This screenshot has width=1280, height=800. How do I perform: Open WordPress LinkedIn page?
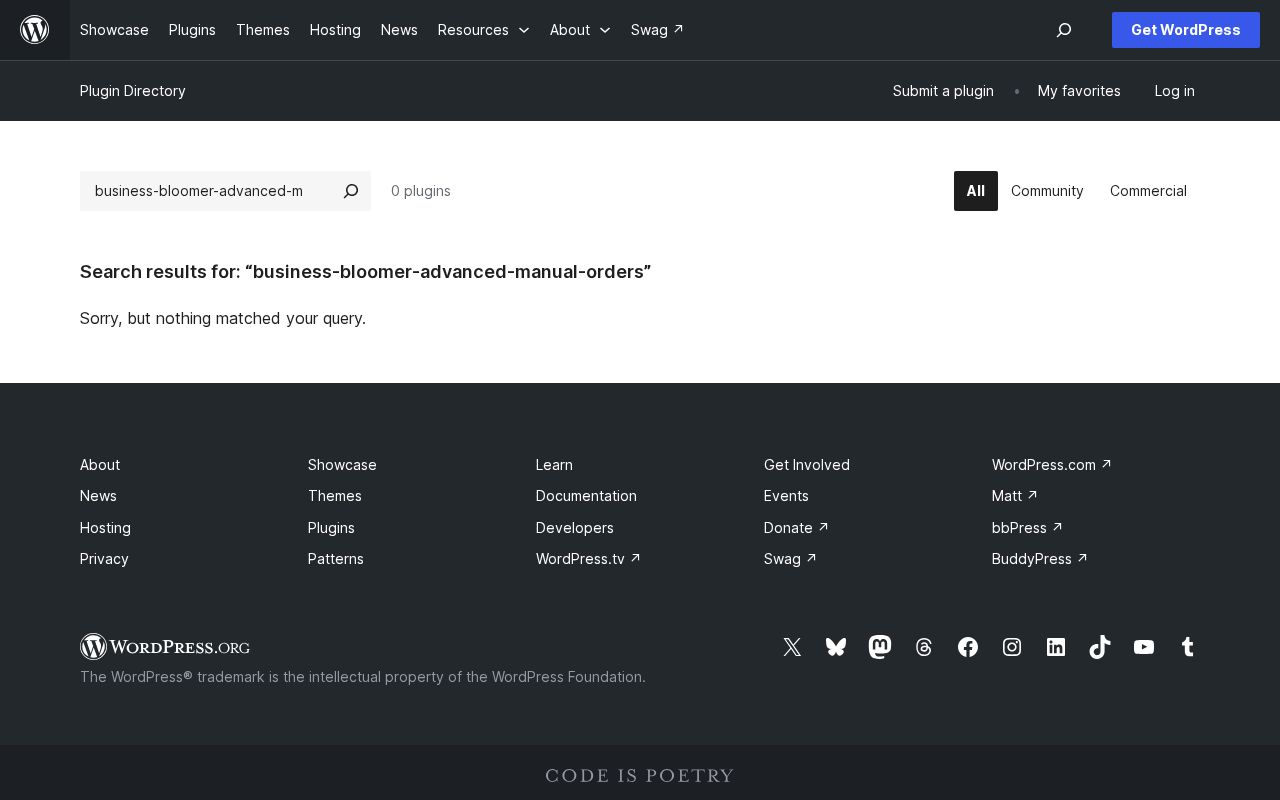[x=1056, y=647]
